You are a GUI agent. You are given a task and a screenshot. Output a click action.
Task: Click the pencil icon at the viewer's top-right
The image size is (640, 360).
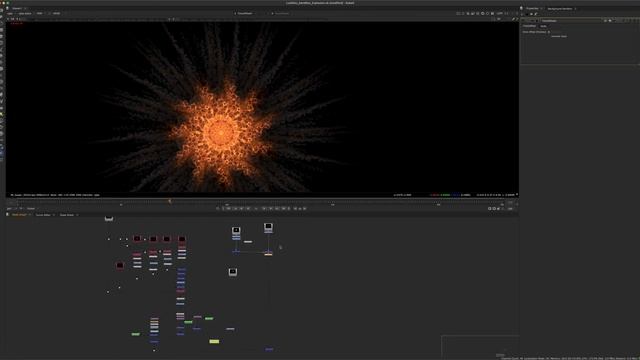coord(513,19)
